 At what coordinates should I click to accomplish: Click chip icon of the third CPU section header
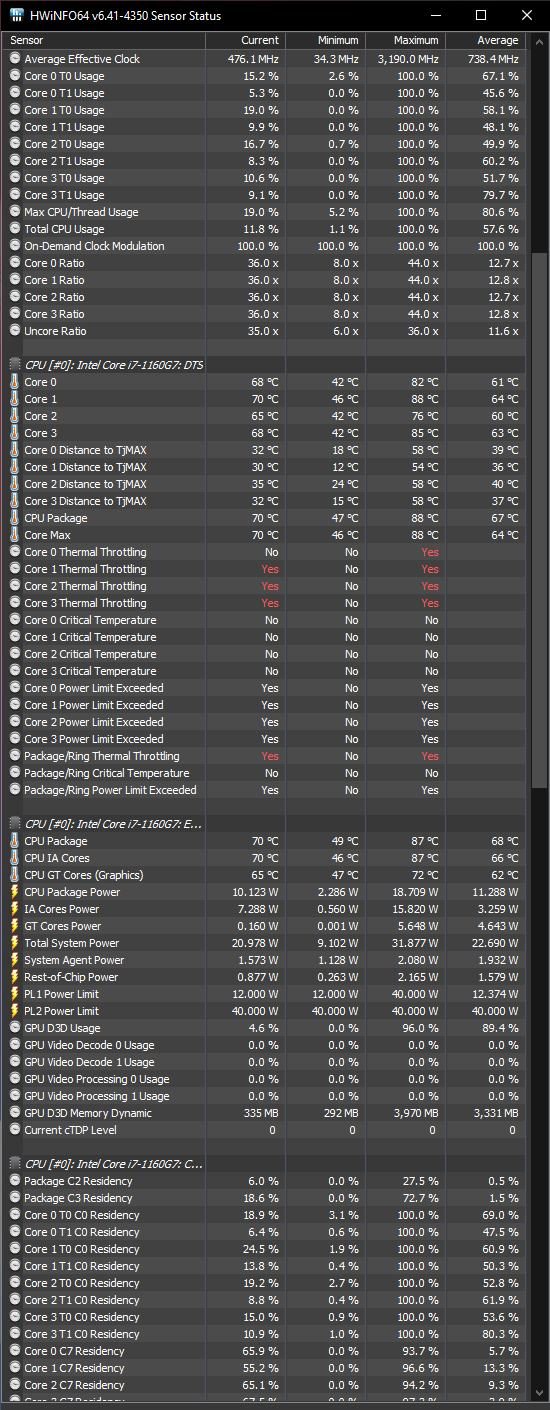click(14, 1164)
